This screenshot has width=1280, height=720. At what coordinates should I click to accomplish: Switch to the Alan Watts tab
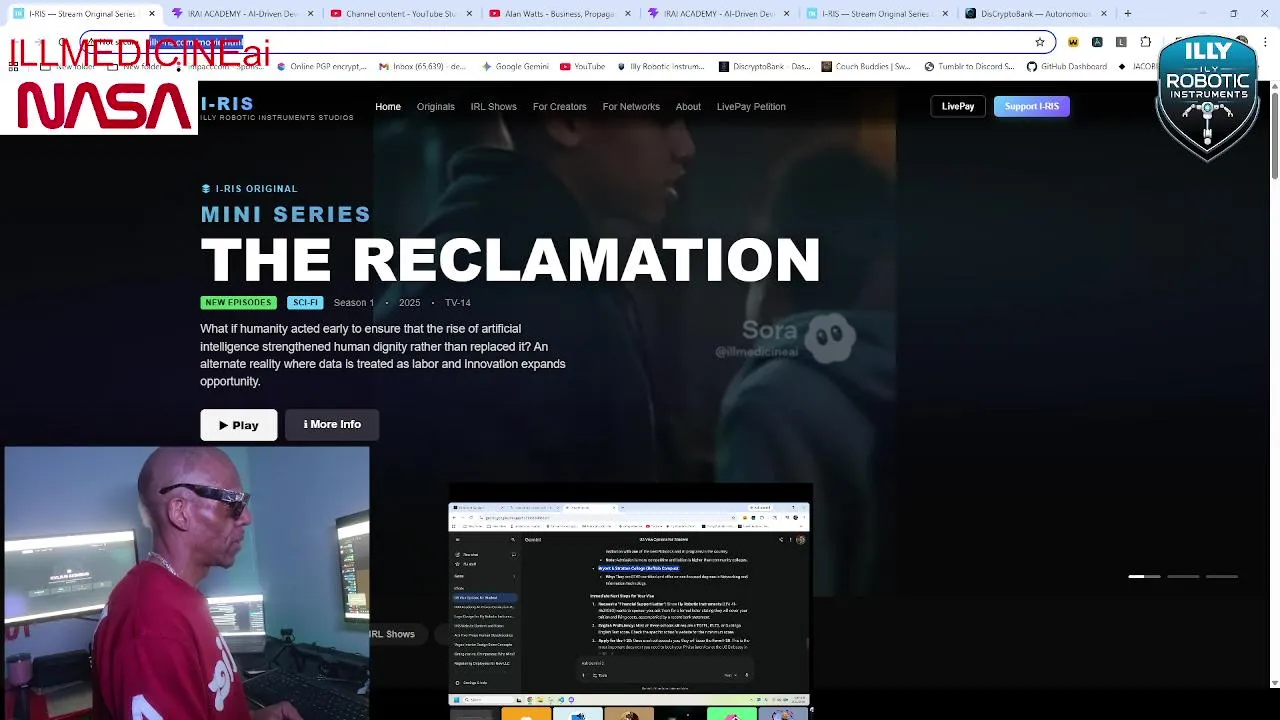[x=560, y=14]
